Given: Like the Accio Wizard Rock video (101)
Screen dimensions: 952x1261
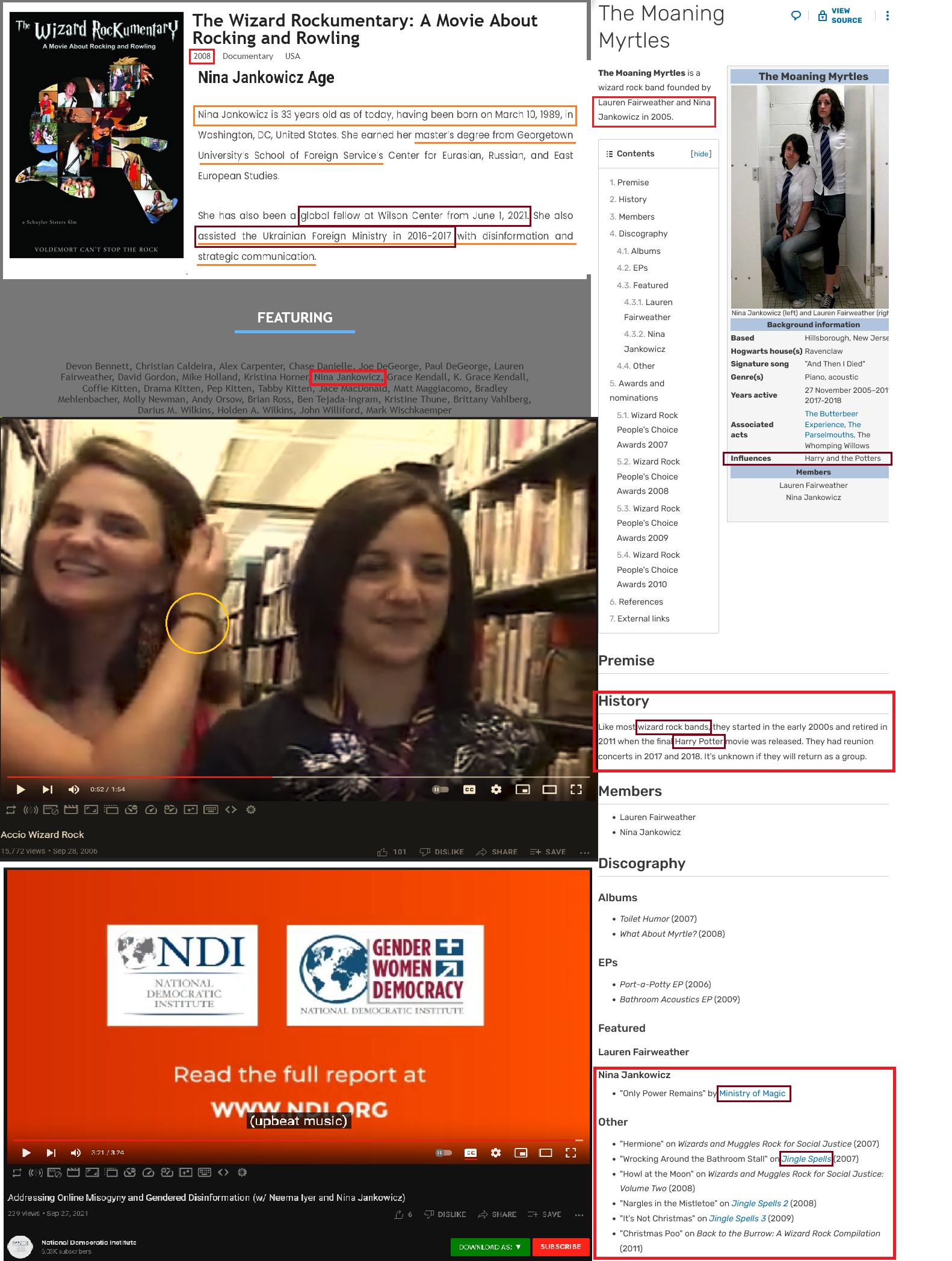Looking at the screenshot, I should point(392,852).
